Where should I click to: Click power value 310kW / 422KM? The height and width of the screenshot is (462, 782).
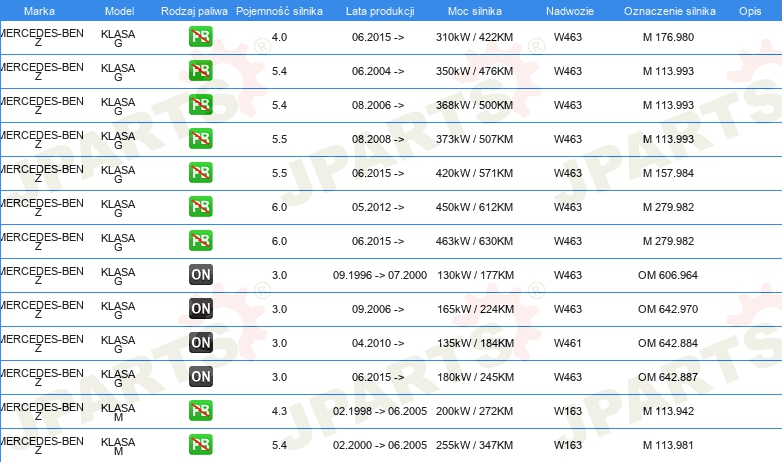474,37
